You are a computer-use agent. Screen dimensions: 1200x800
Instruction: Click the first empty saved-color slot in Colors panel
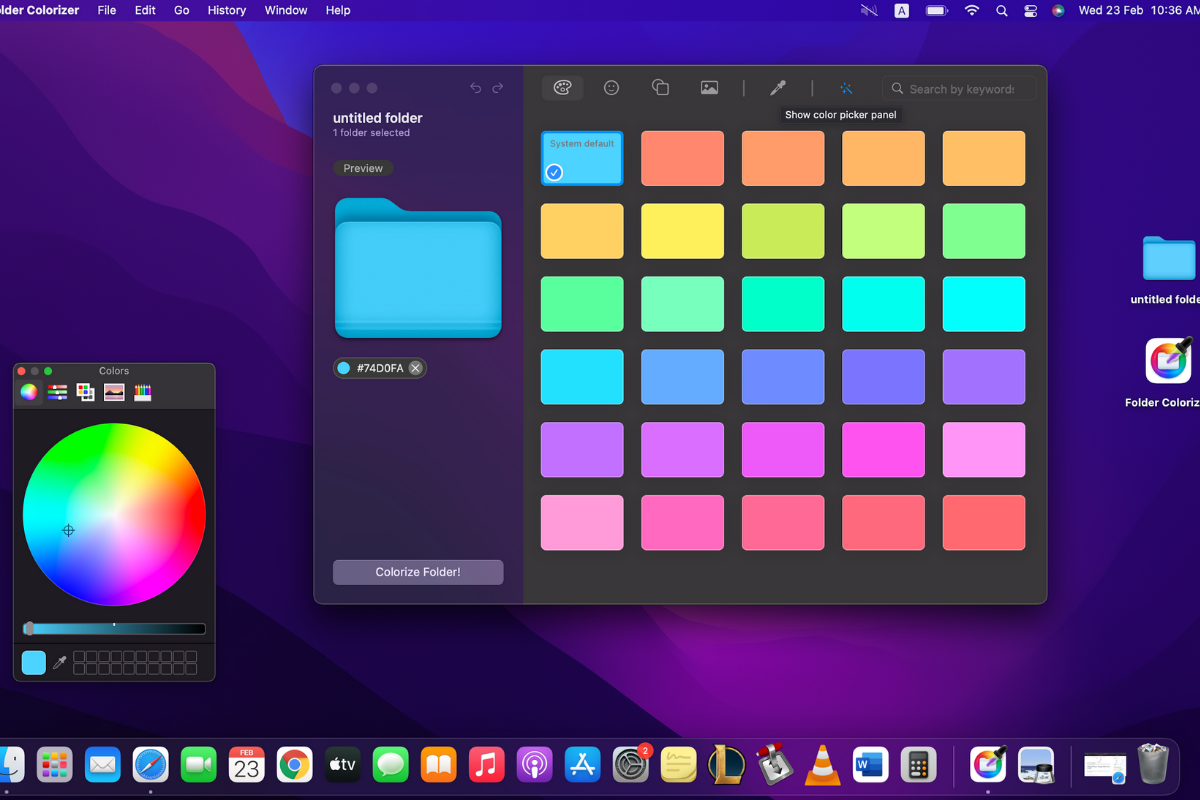click(80, 657)
